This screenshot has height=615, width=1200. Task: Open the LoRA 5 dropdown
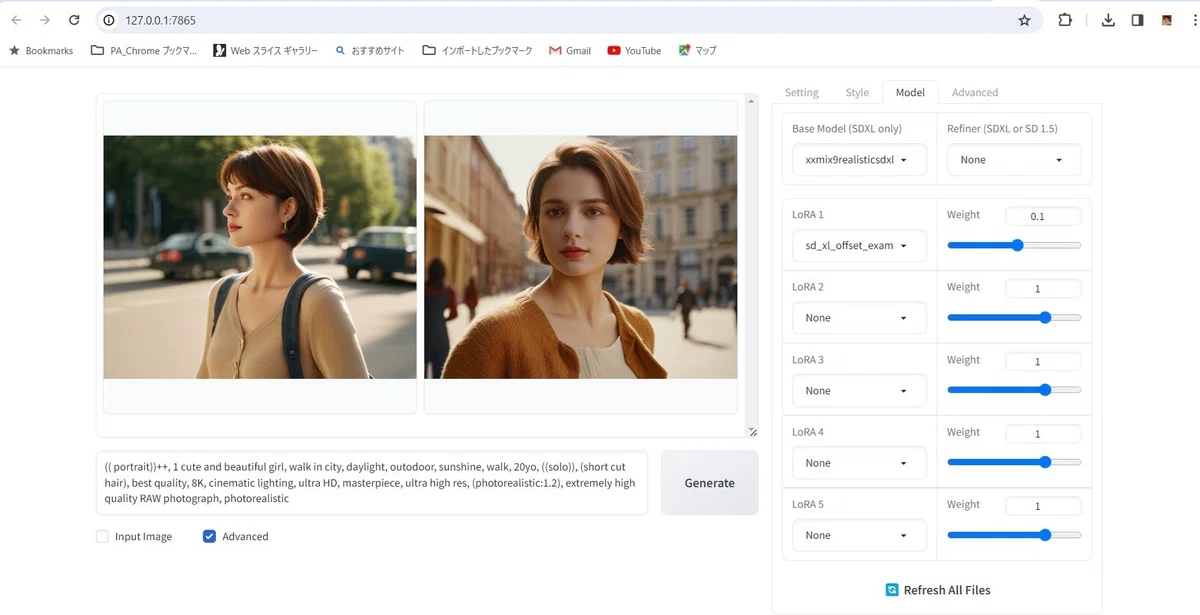(859, 535)
